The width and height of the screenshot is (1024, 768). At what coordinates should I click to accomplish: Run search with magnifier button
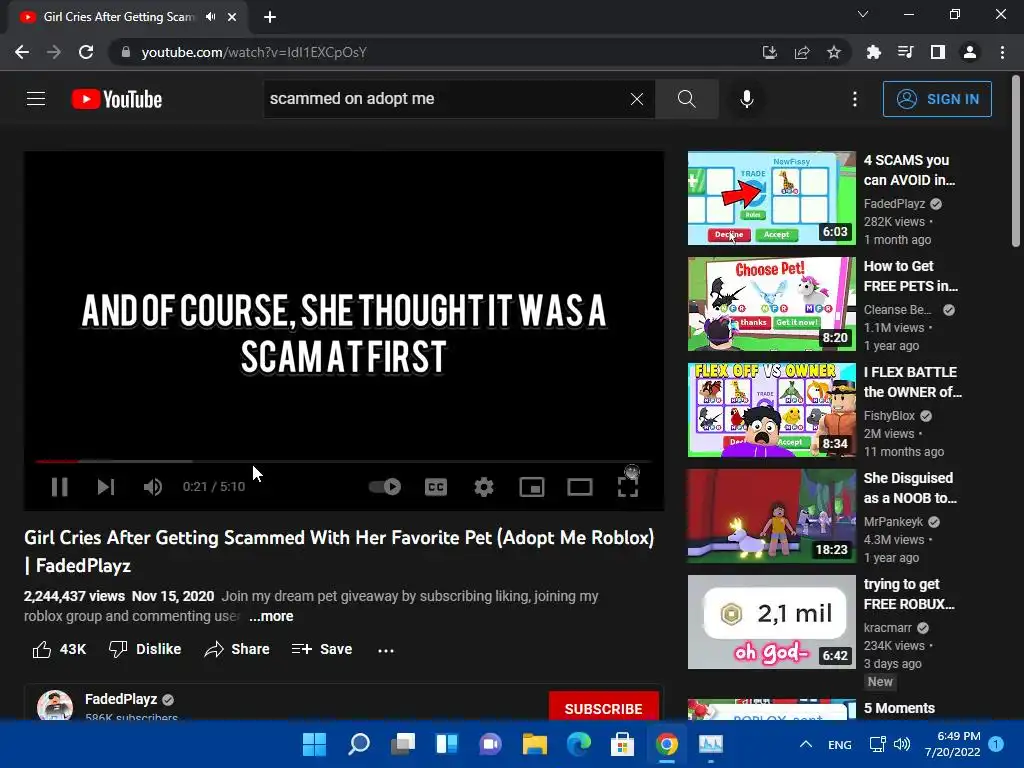(686, 99)
